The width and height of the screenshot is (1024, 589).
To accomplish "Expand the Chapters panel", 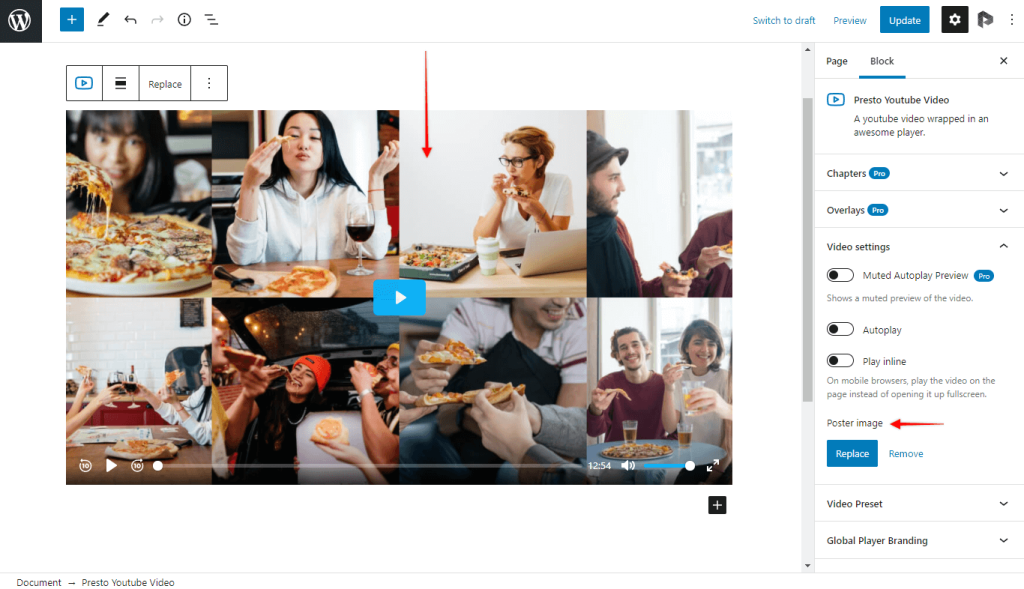I will 919,173.
